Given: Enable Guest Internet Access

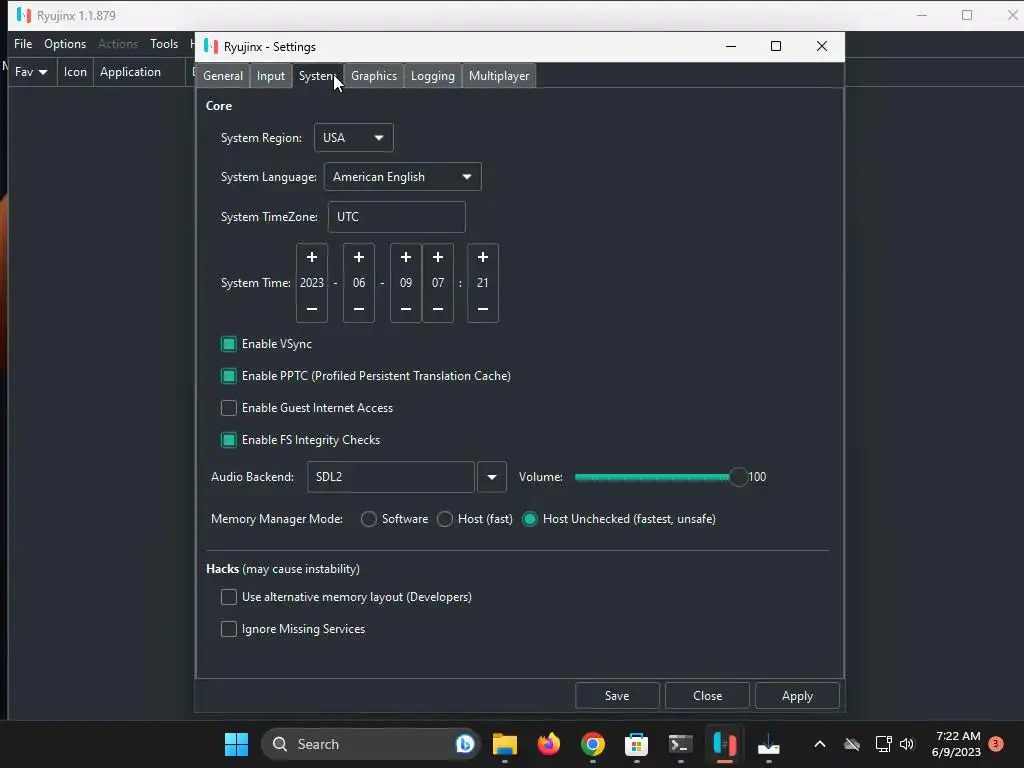Looking at the screenshot, I should pyautogui.click(x=229, y=408).
